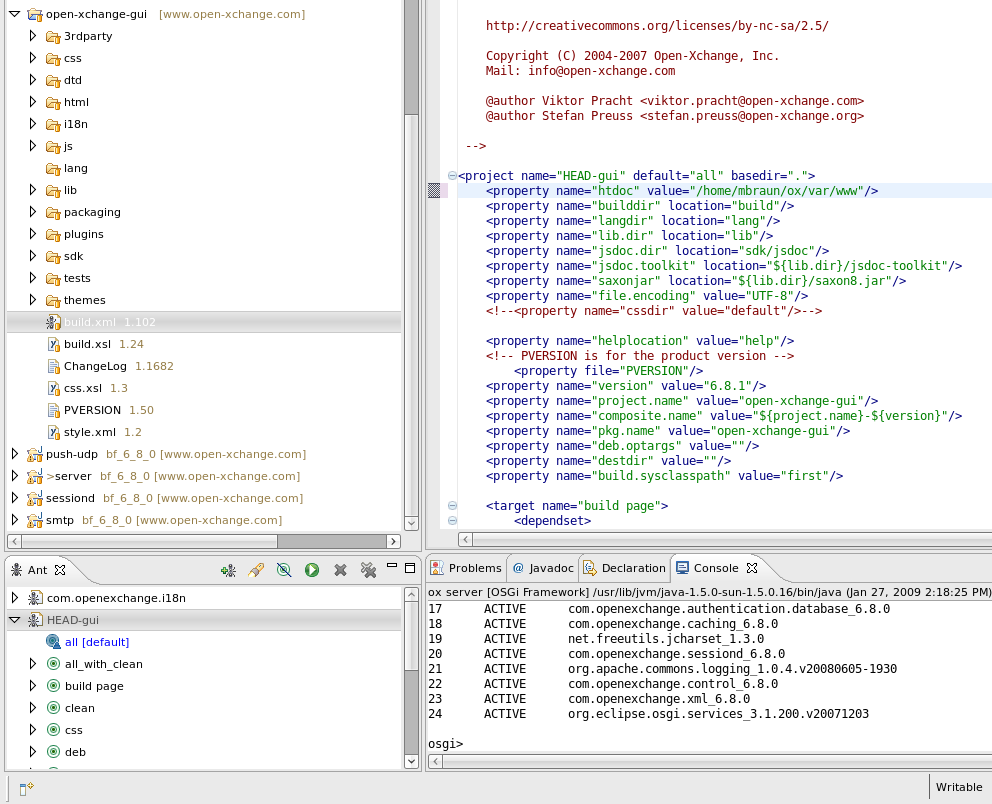Expand the push-udp project

click(x=15, y=454)
